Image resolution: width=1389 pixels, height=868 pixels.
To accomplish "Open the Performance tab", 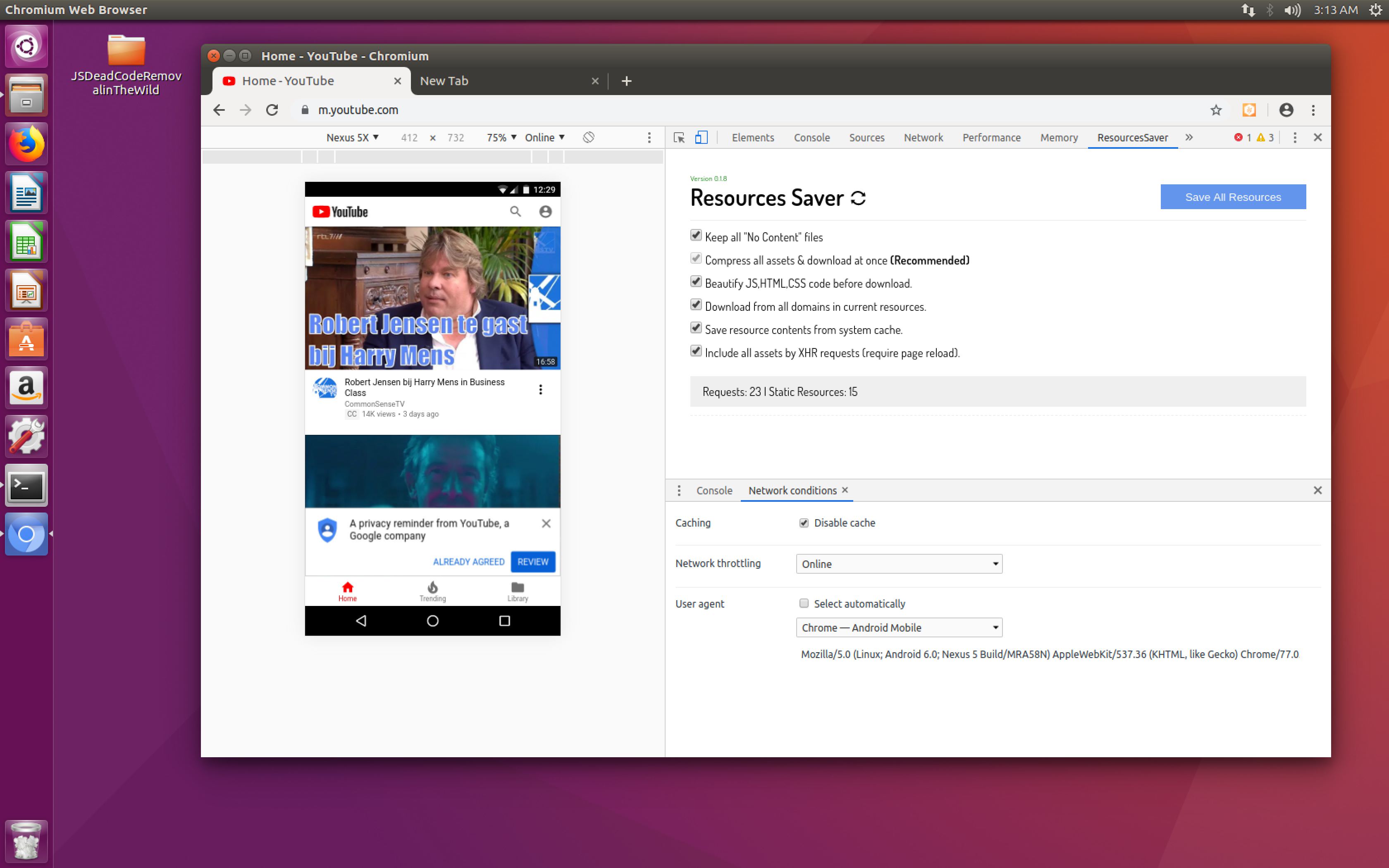I will (991, 138).
